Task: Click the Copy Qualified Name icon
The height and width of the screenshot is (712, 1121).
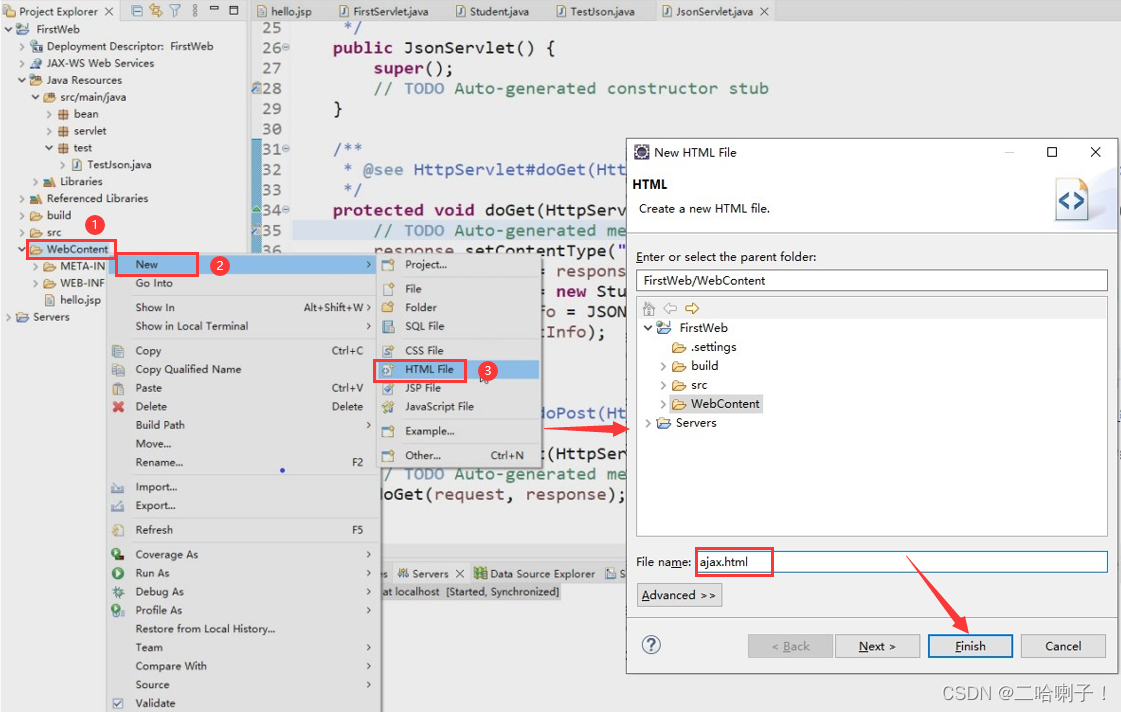Action: point(118,370)
